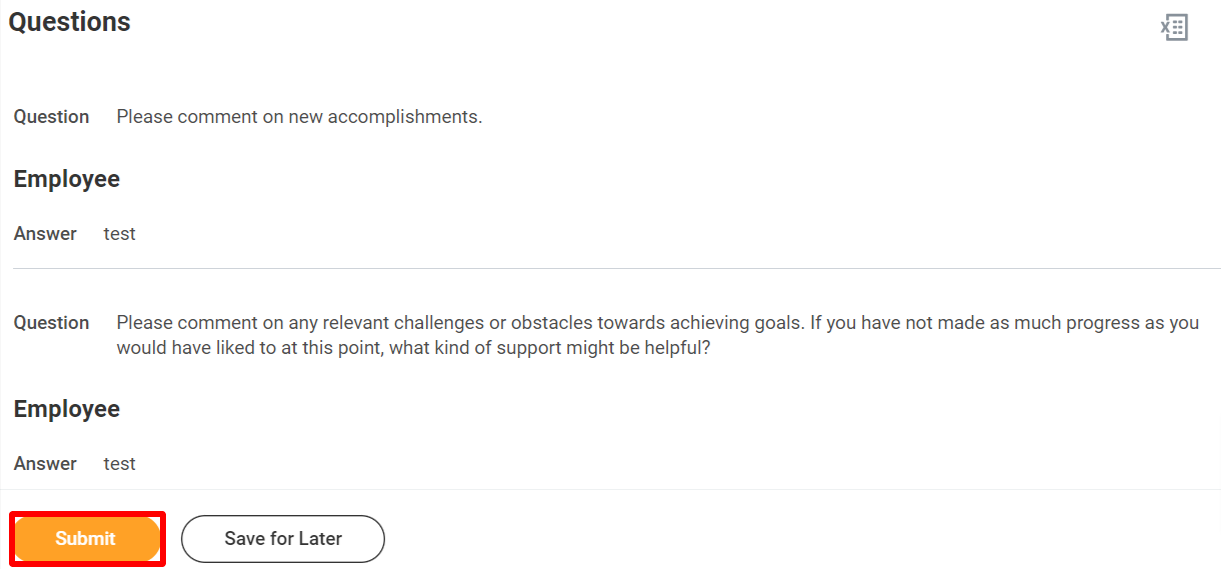Screen dimensions: 1221x569
Task: Select the second 'test' answer value
Action: click(119, 464)
